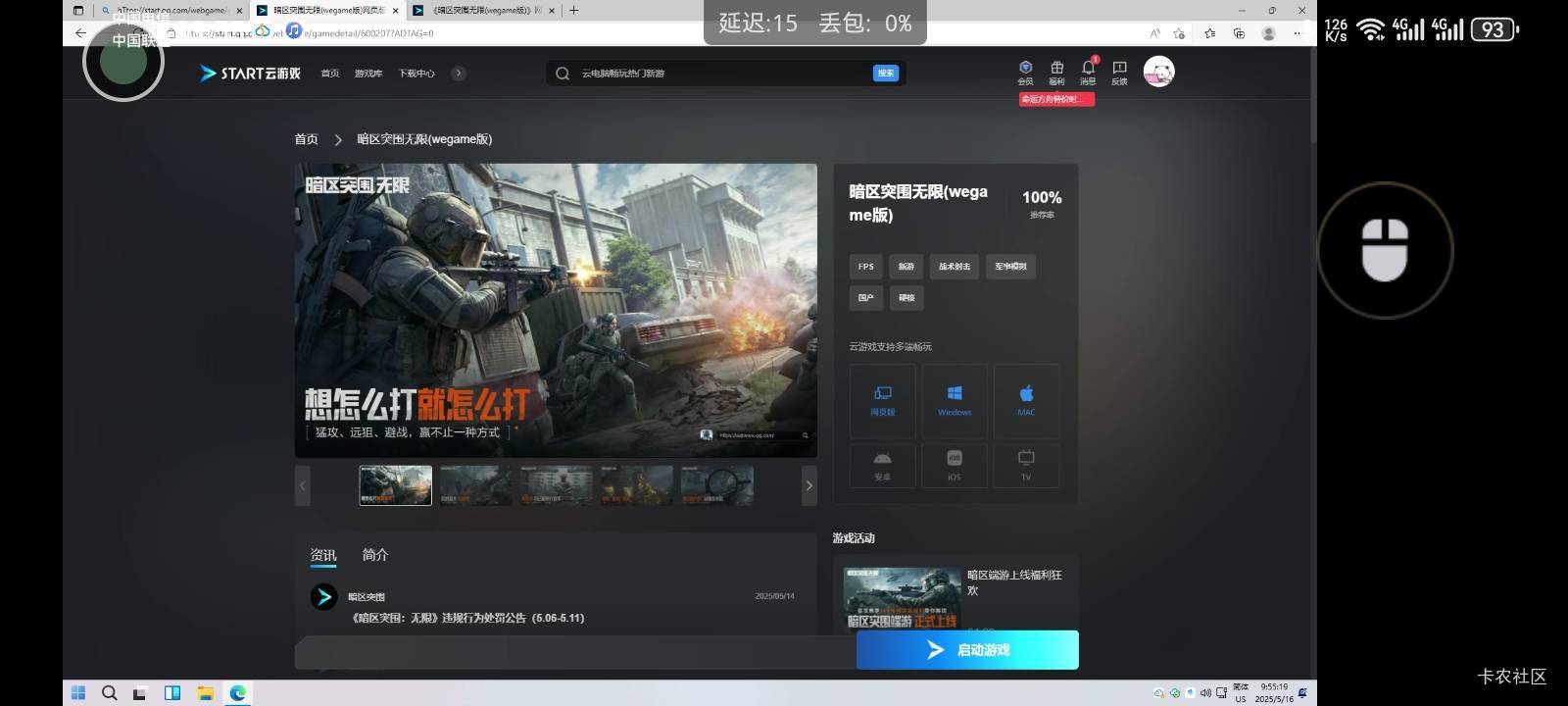This screenshot has width=1568, height=706.
Task: Open the browser favorites list icon
Action: point(1209,33)
